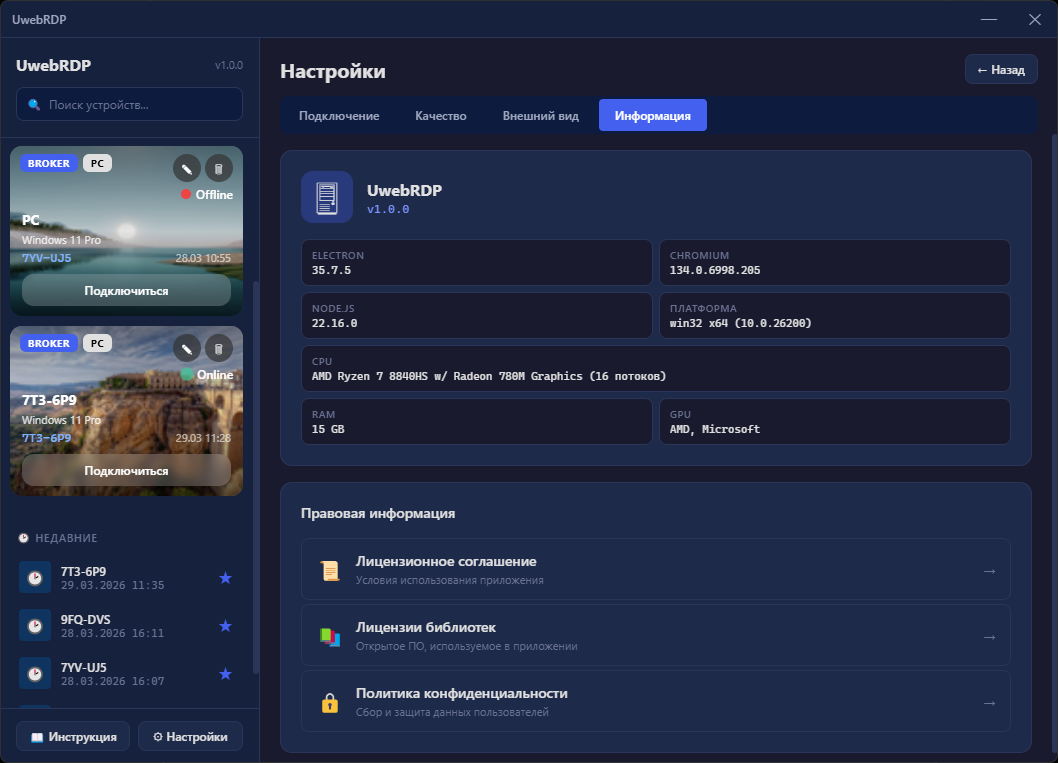This screenshot has height=763, width=1058.
Task: Click clock icon of recent 9FQ-DVS entry
Action: (35, 626)
